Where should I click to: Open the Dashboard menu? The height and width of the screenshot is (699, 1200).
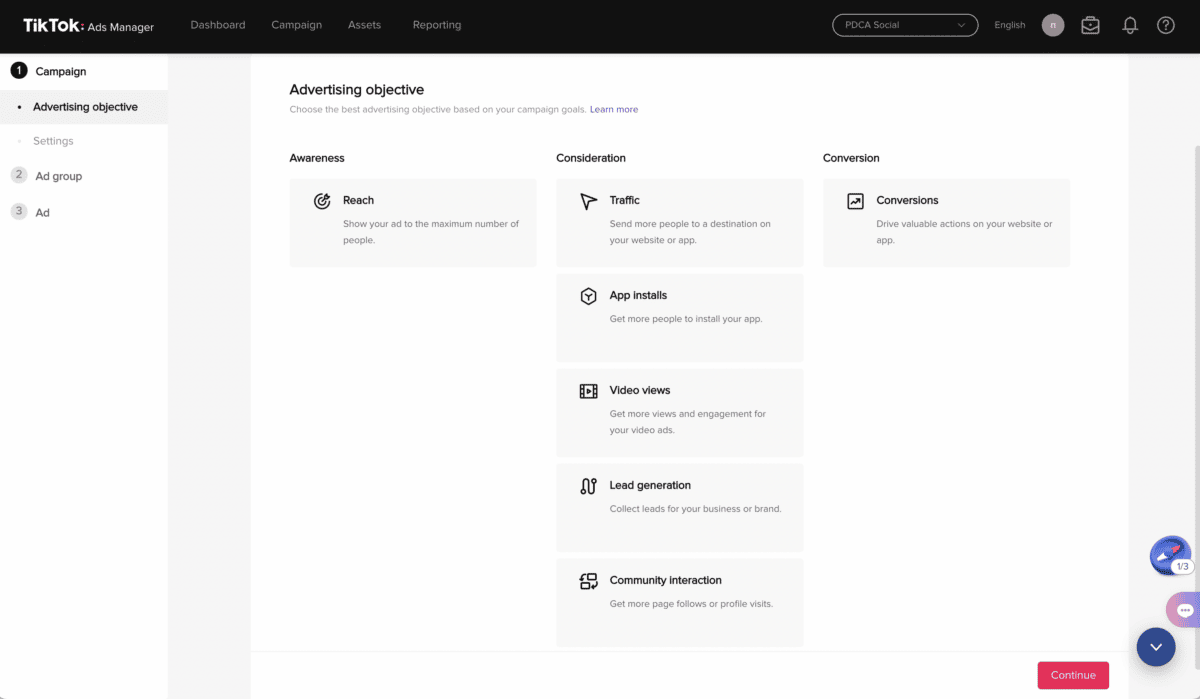point(218,25)
